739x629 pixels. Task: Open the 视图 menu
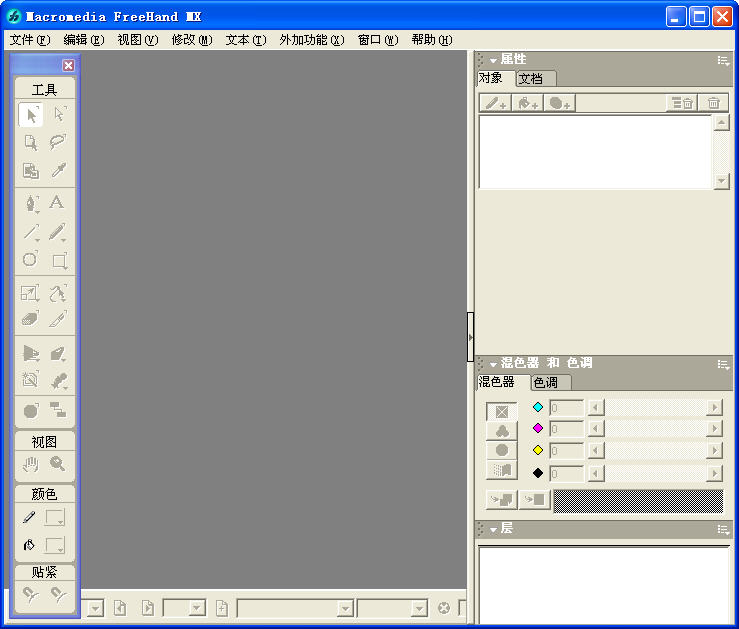point(138,40)
